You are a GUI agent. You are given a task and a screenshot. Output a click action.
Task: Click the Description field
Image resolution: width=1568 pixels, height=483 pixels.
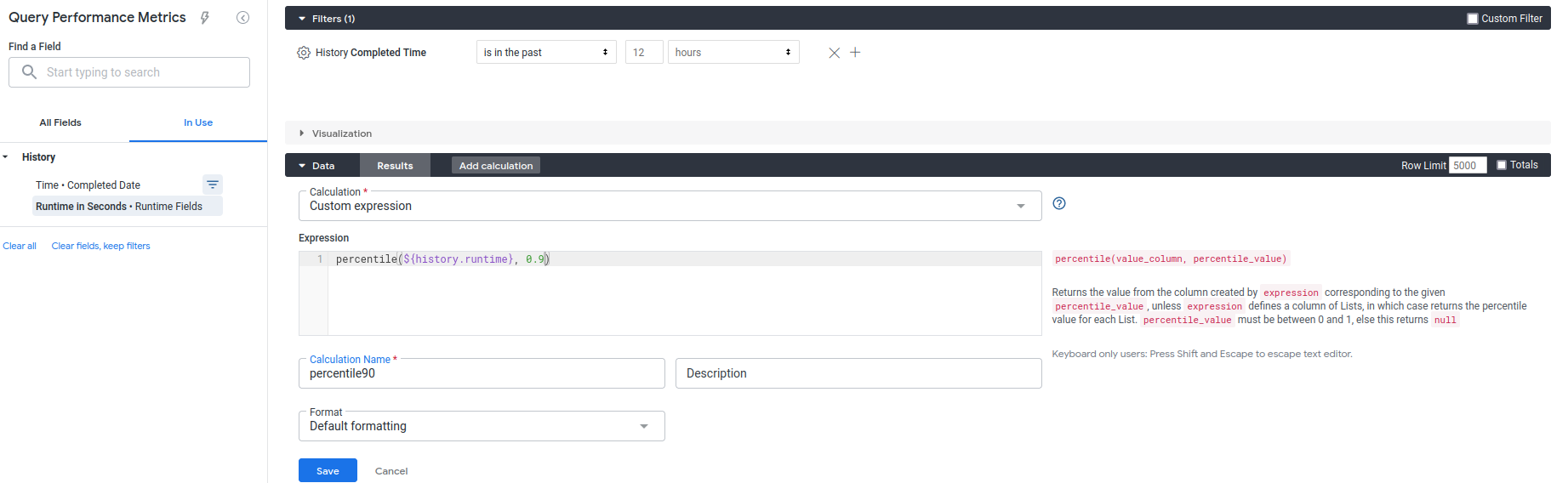pyautogui.click(x=858, y=373)
